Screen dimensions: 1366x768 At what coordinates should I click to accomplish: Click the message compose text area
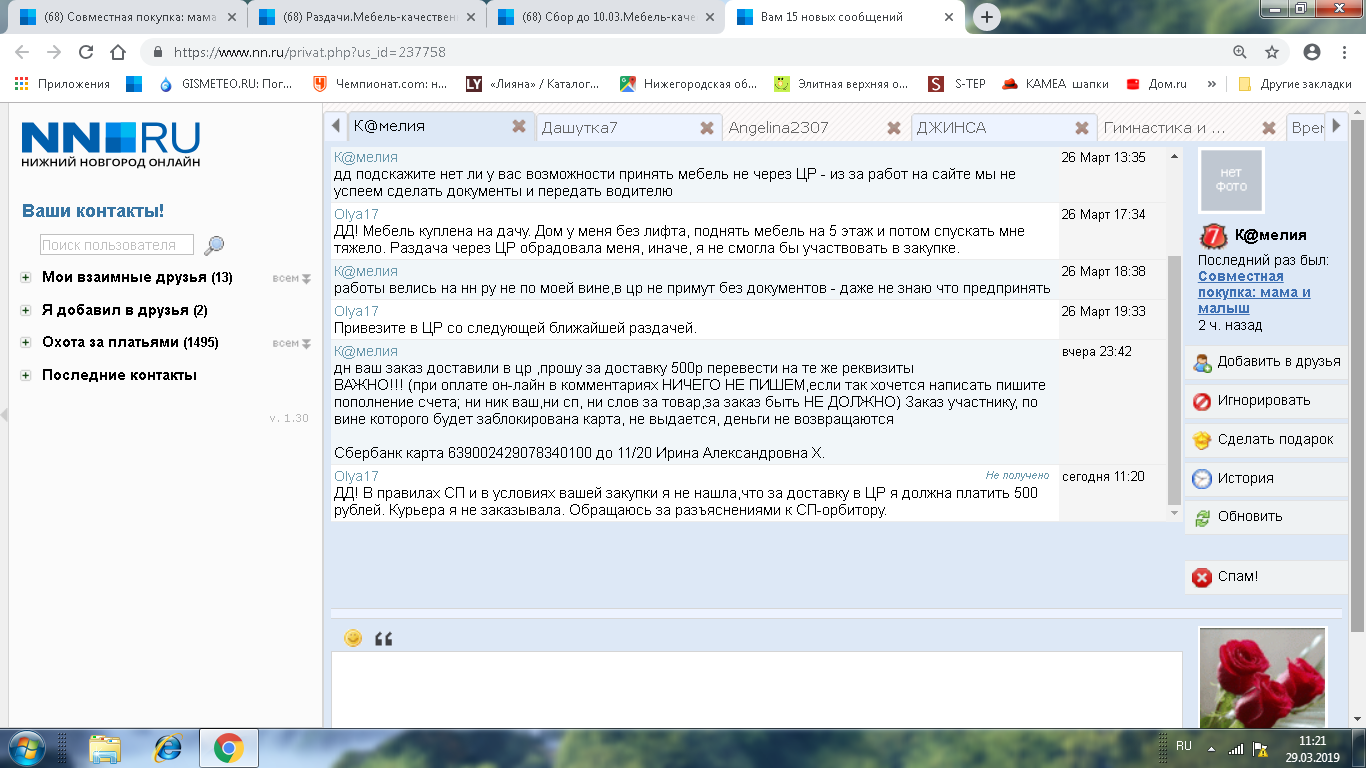[x=757, y=690]
